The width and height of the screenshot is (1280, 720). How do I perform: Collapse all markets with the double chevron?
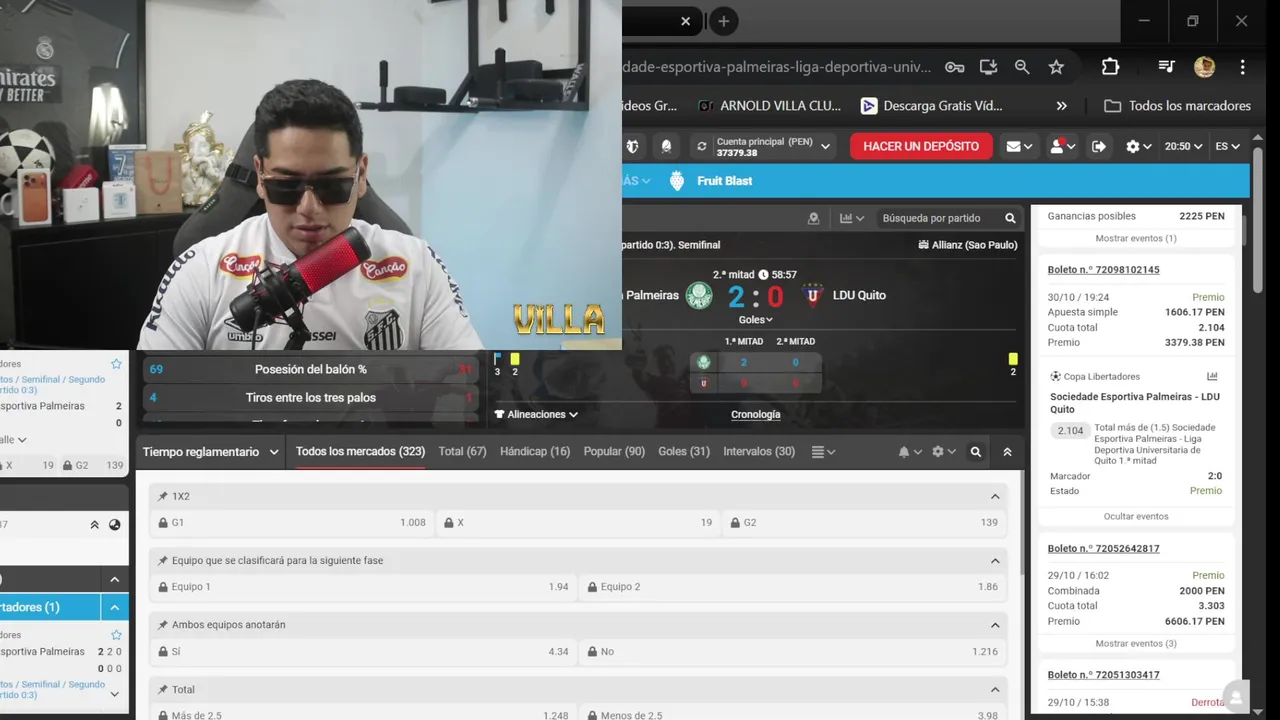pos(1007,452)
